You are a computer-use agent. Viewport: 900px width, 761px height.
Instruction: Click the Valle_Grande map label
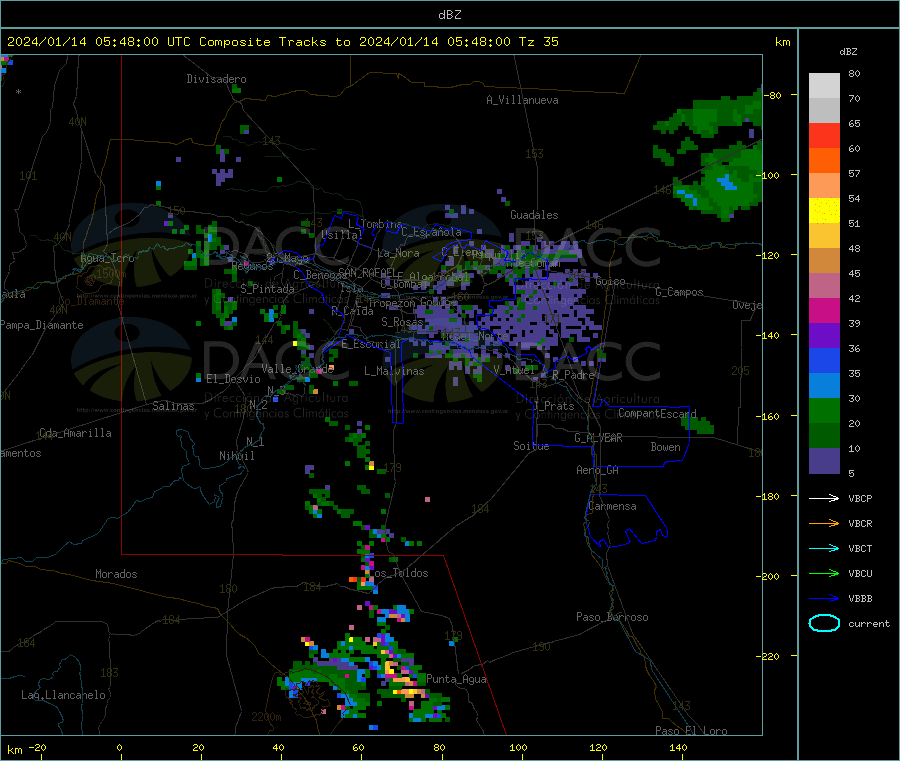coord(298,369)
